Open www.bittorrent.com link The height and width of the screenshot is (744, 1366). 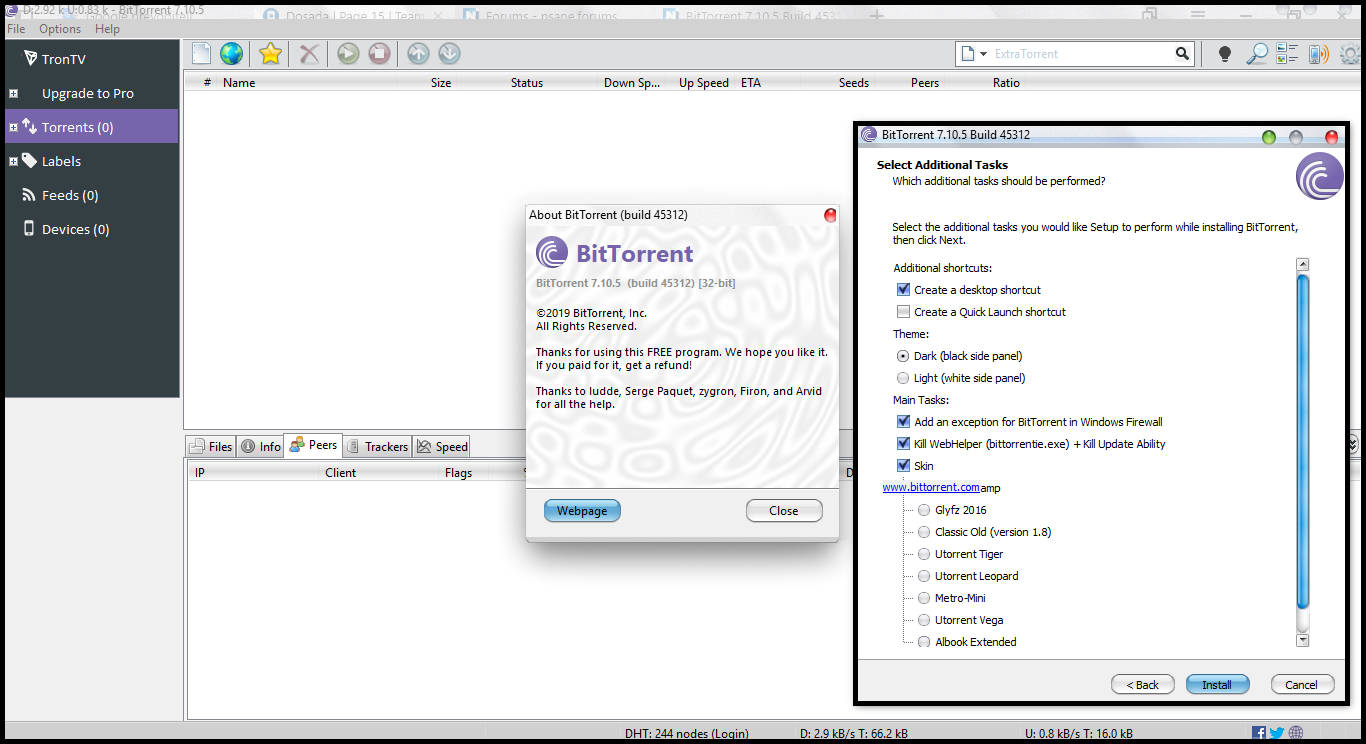coord(931,487)
